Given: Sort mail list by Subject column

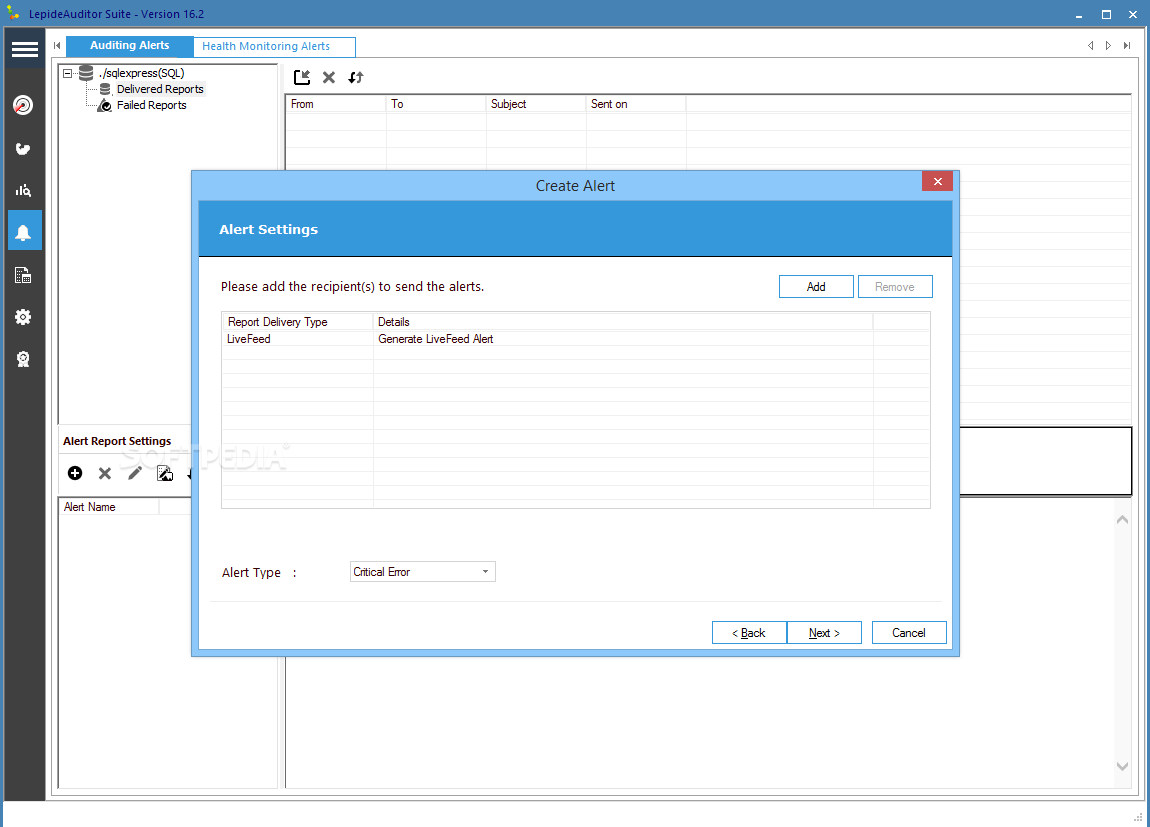Looking at the screenshot, I should click(536, 104).
